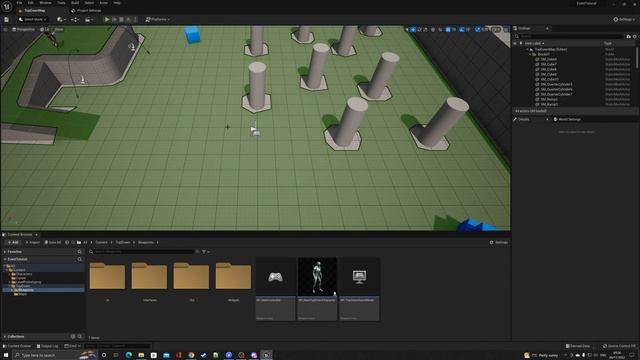Image resolution: width=640 pixels, height=360 pixels.
Task: Click Save All in the Content Browser
Action: 53,242
